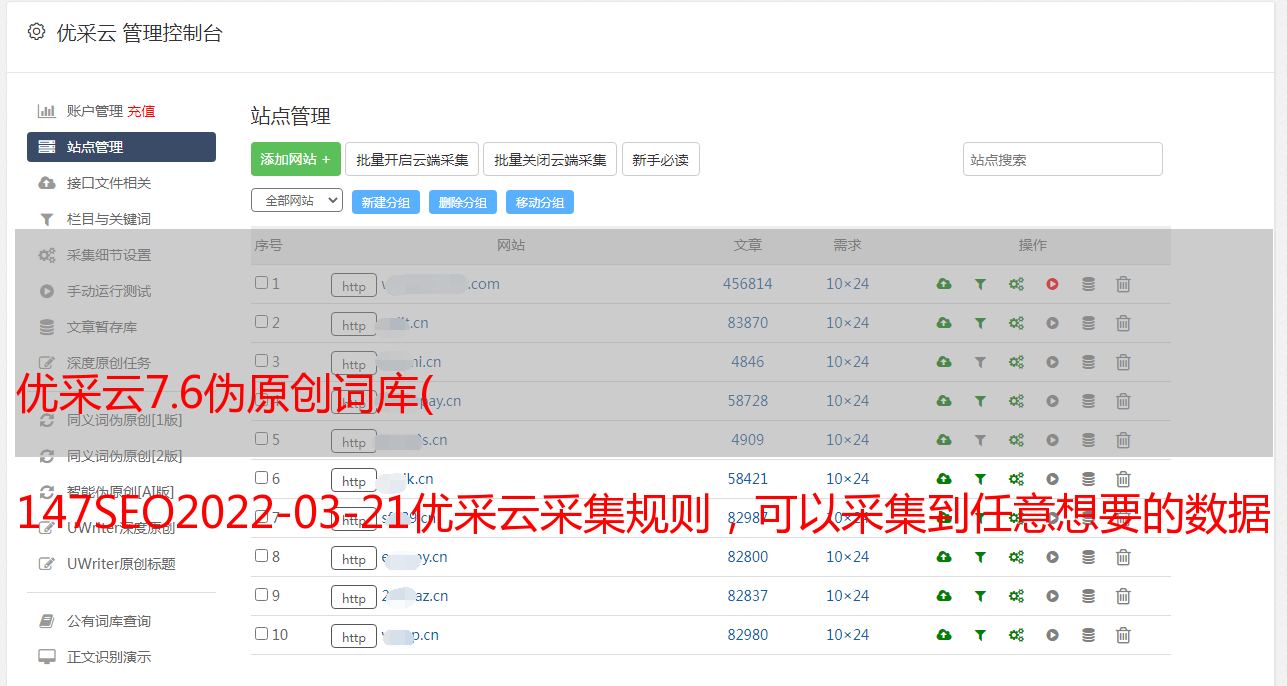Image resolution: width=1287 pixels, height=686 pixels.
Task: Click the play icon in row 6
Action: pos(1052,479)
